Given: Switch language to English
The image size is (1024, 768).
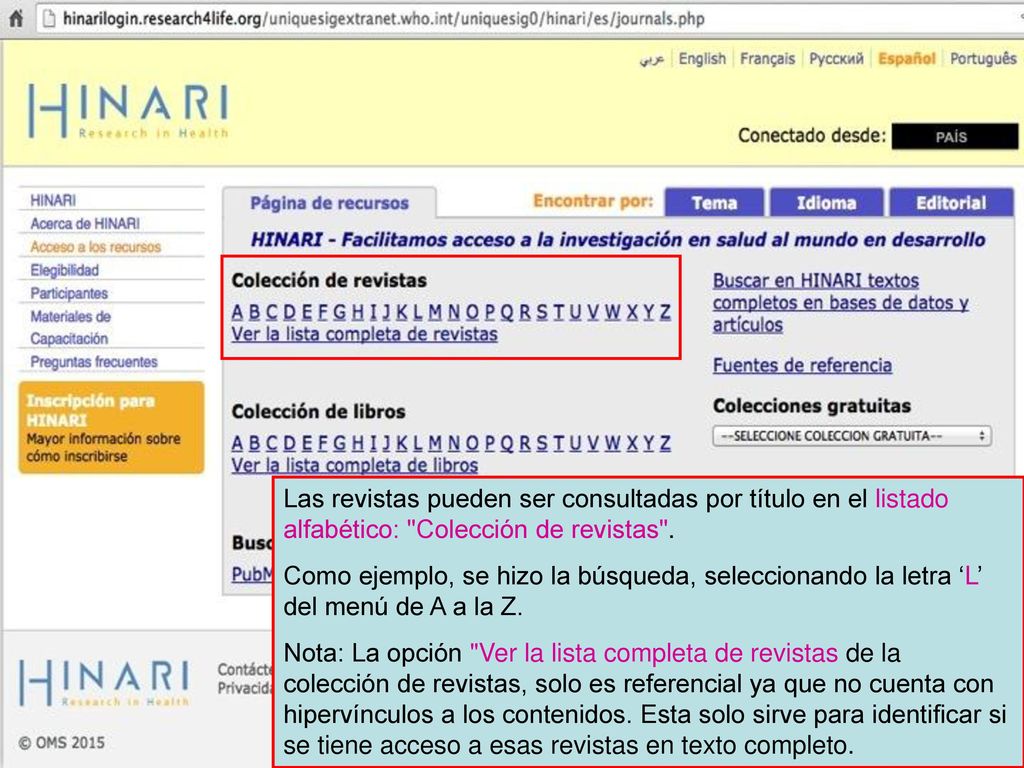Looking at the screenshot, I should [x=702, y=59].
